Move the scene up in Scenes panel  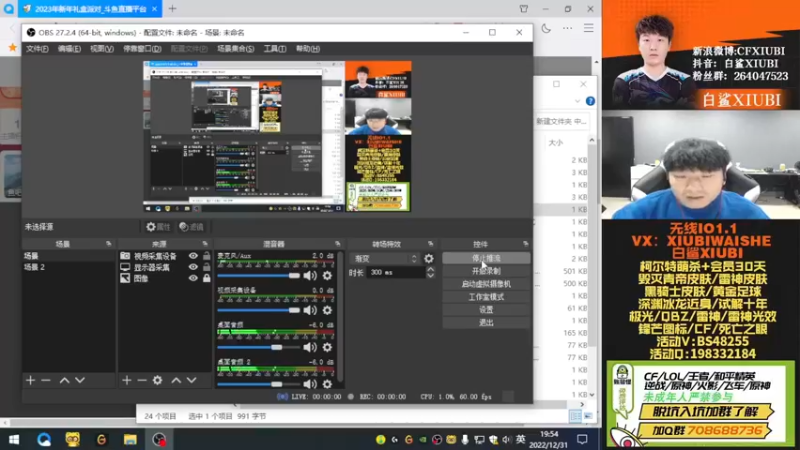pyautogui.click(x=64, y=380)
